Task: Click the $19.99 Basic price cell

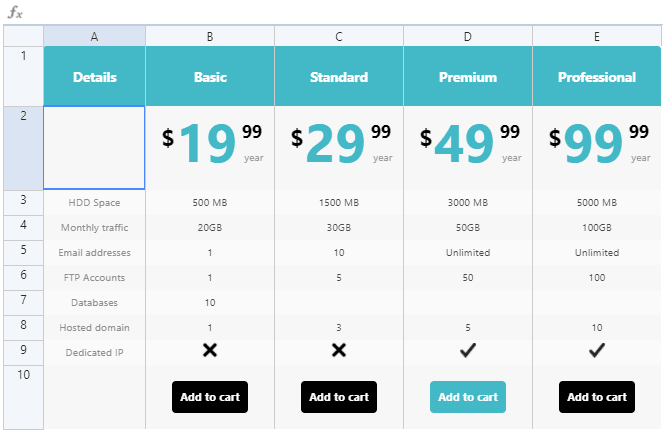Action: (210, 147)
